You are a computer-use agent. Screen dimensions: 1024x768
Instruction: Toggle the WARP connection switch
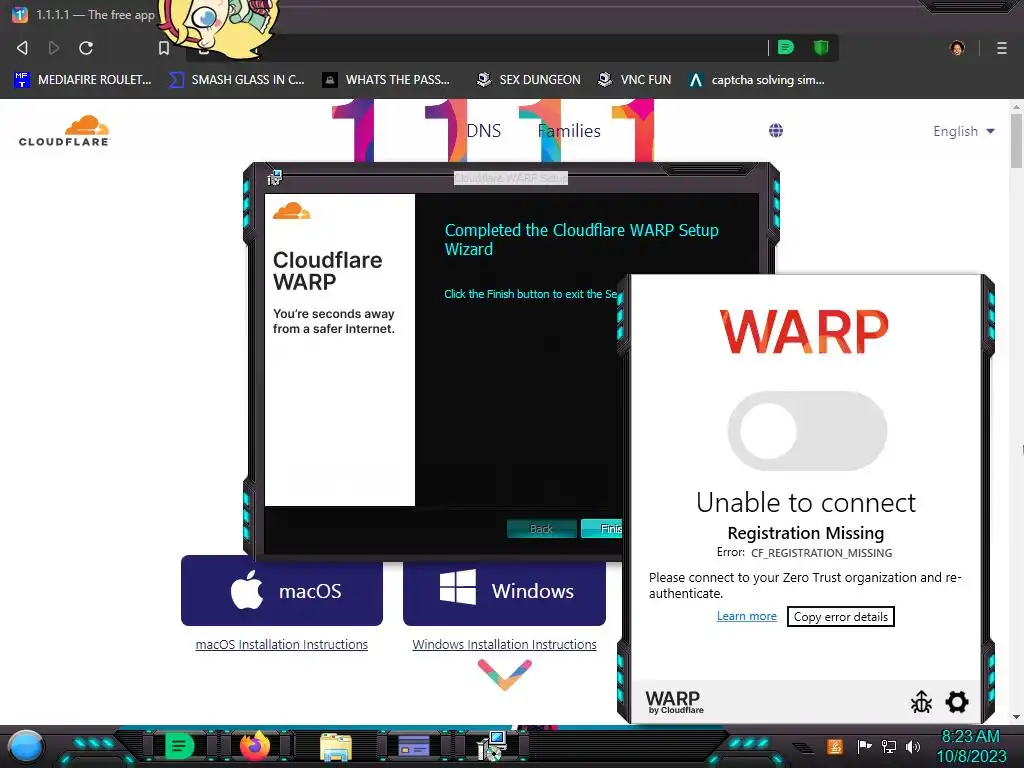tap(807, 431)
